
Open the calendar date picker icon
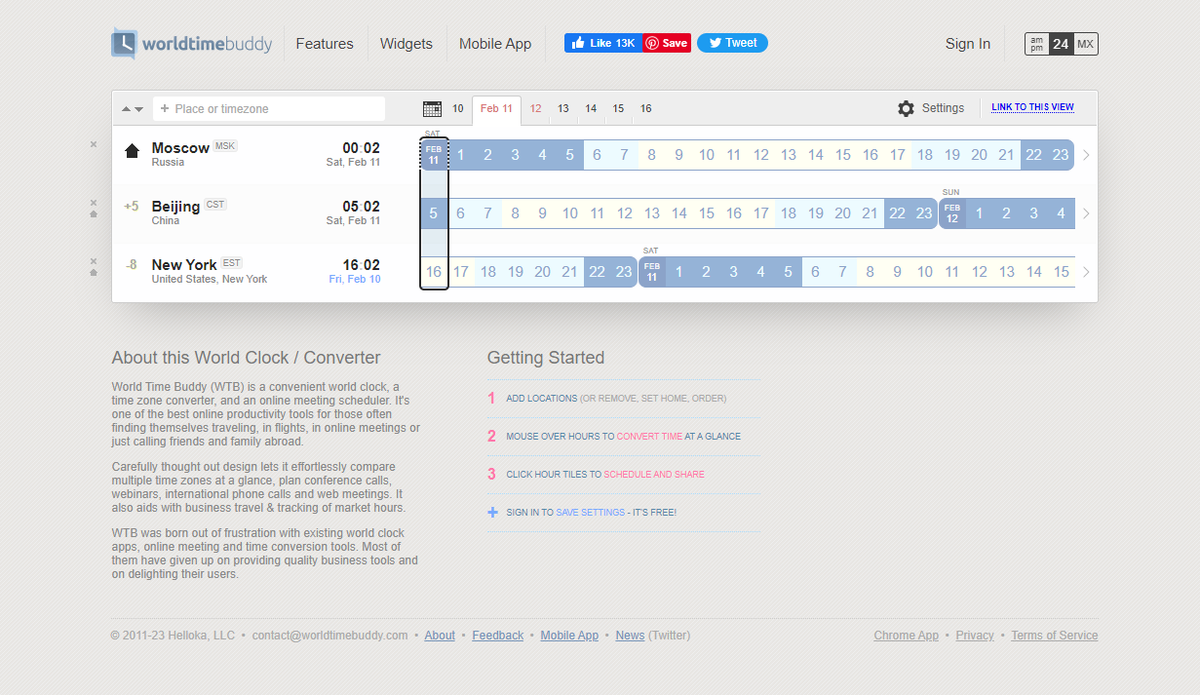[x=432, y=109]
